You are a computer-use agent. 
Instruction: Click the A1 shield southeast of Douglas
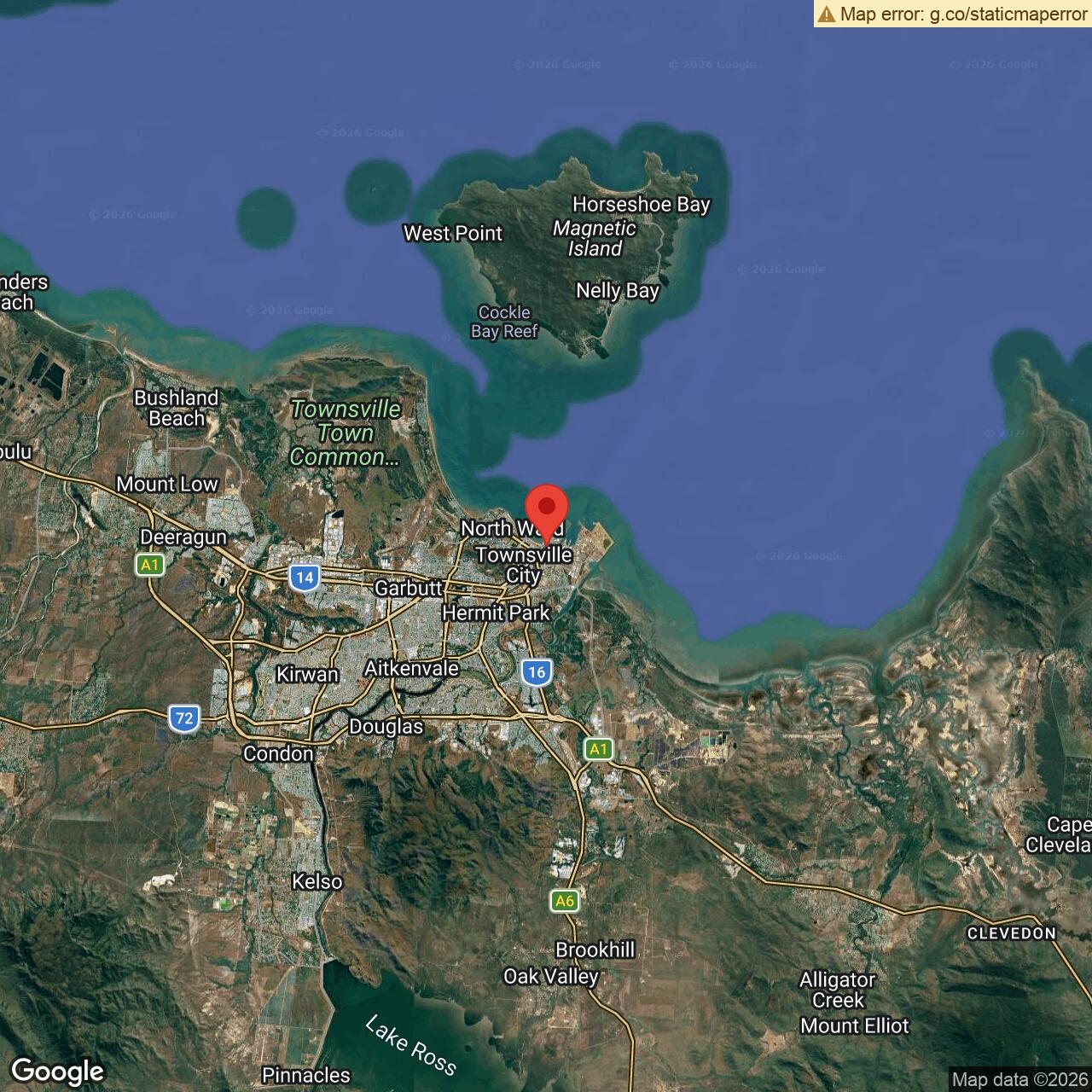pos(599,749)
